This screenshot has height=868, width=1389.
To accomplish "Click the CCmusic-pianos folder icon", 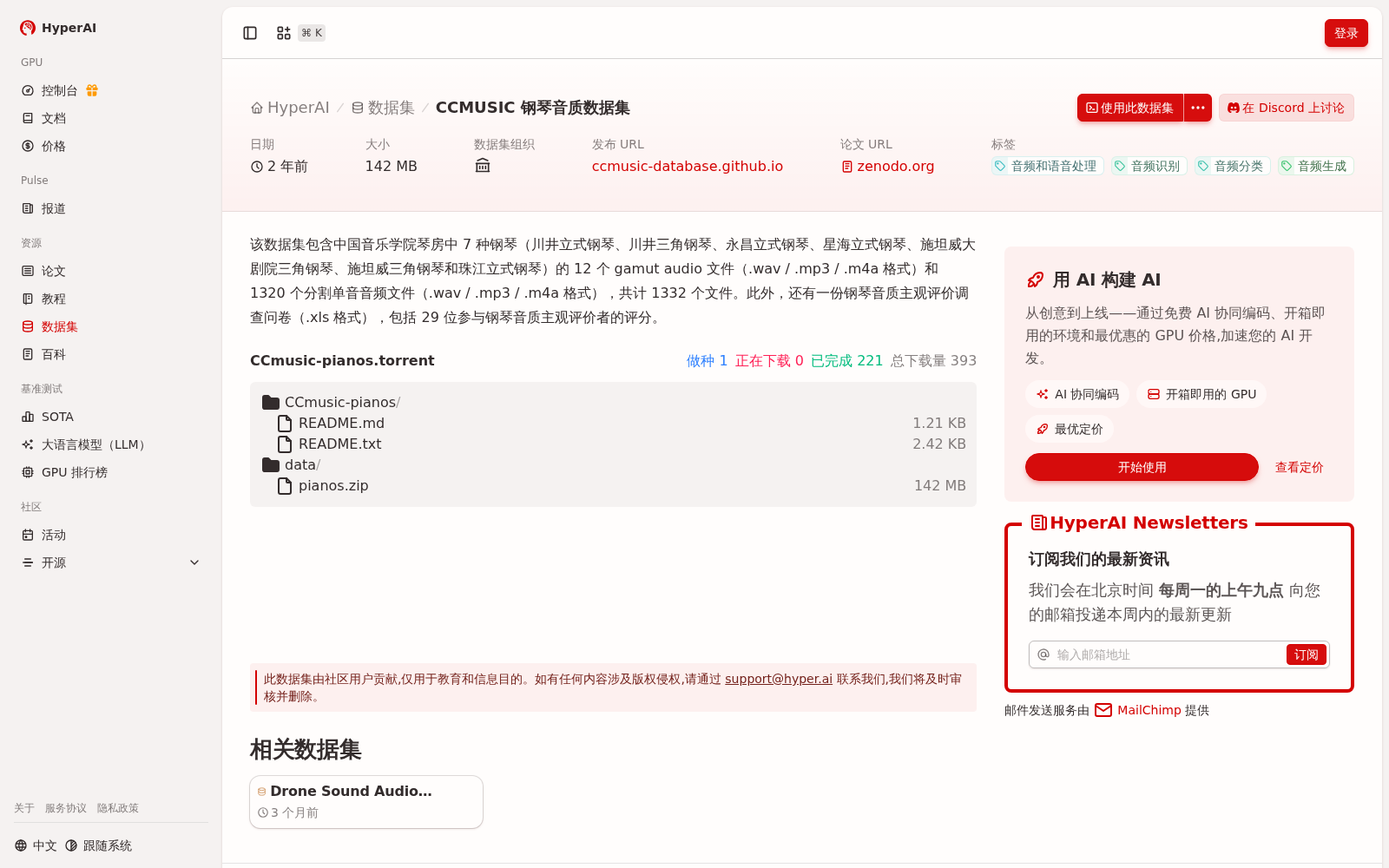I will click(271, 402).
